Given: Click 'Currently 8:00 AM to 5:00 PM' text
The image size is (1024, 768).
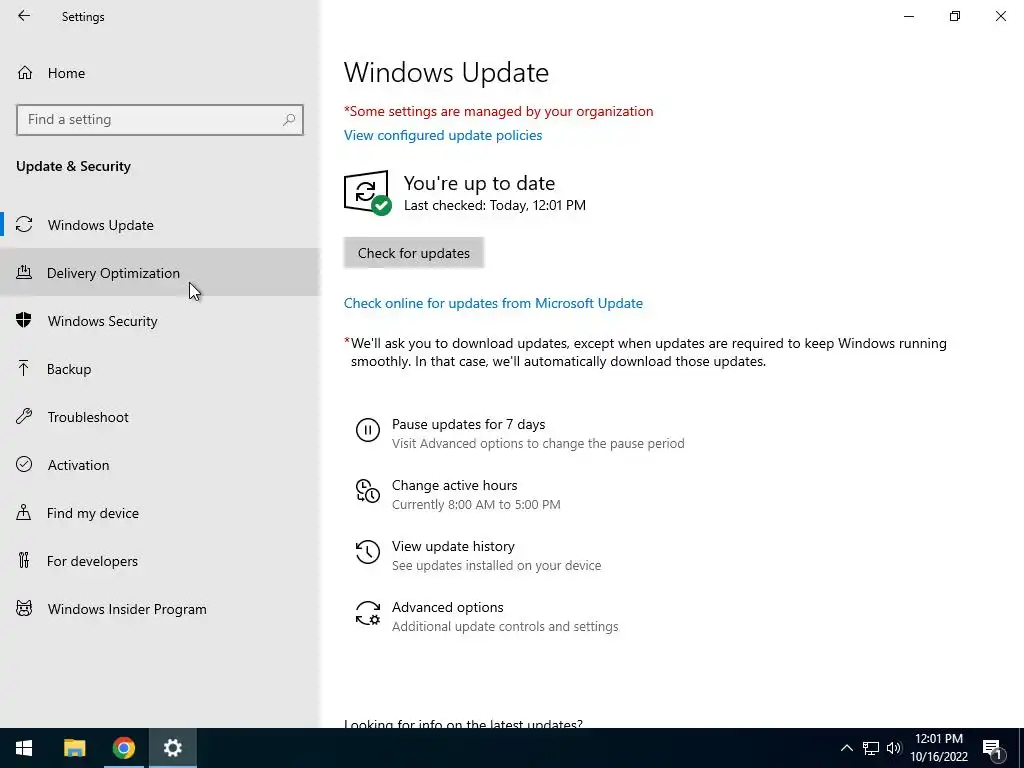Looking at the screenshot, I should (476, 504).
